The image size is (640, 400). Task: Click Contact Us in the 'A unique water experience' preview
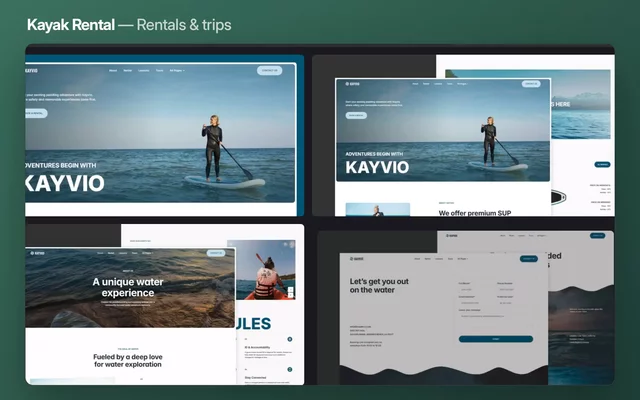(x=216, y=253)
